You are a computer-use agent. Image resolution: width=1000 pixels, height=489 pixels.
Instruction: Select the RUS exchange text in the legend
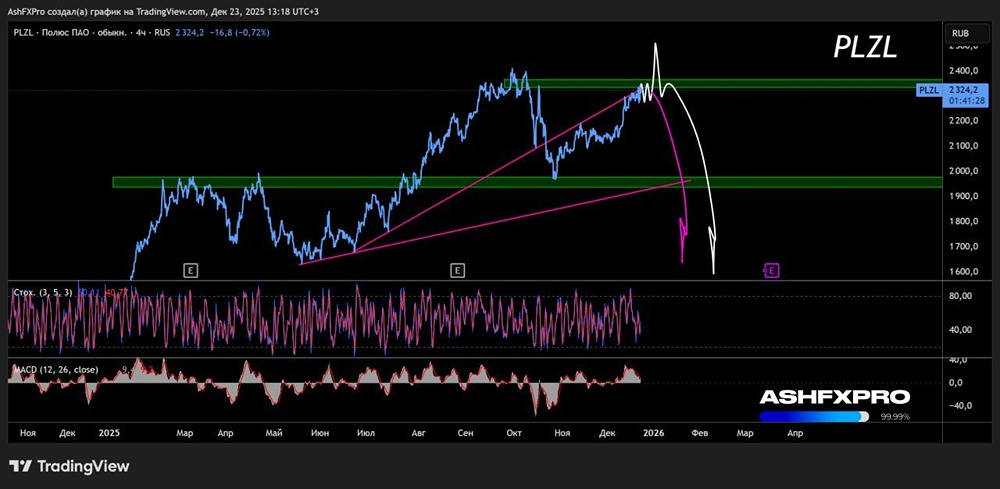[x=161, y=32]
